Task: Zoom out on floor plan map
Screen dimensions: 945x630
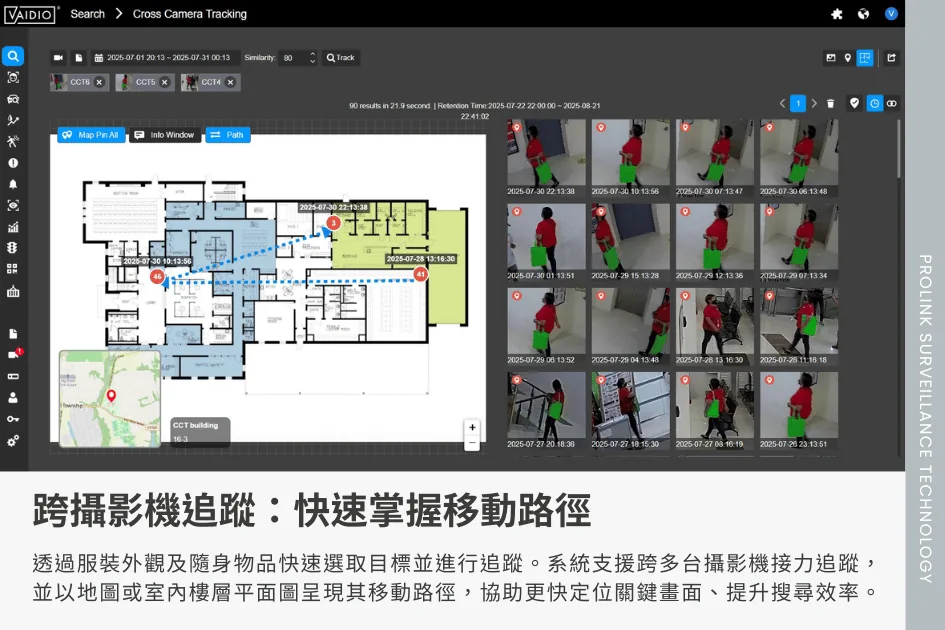Action: (x=472, y=443)
